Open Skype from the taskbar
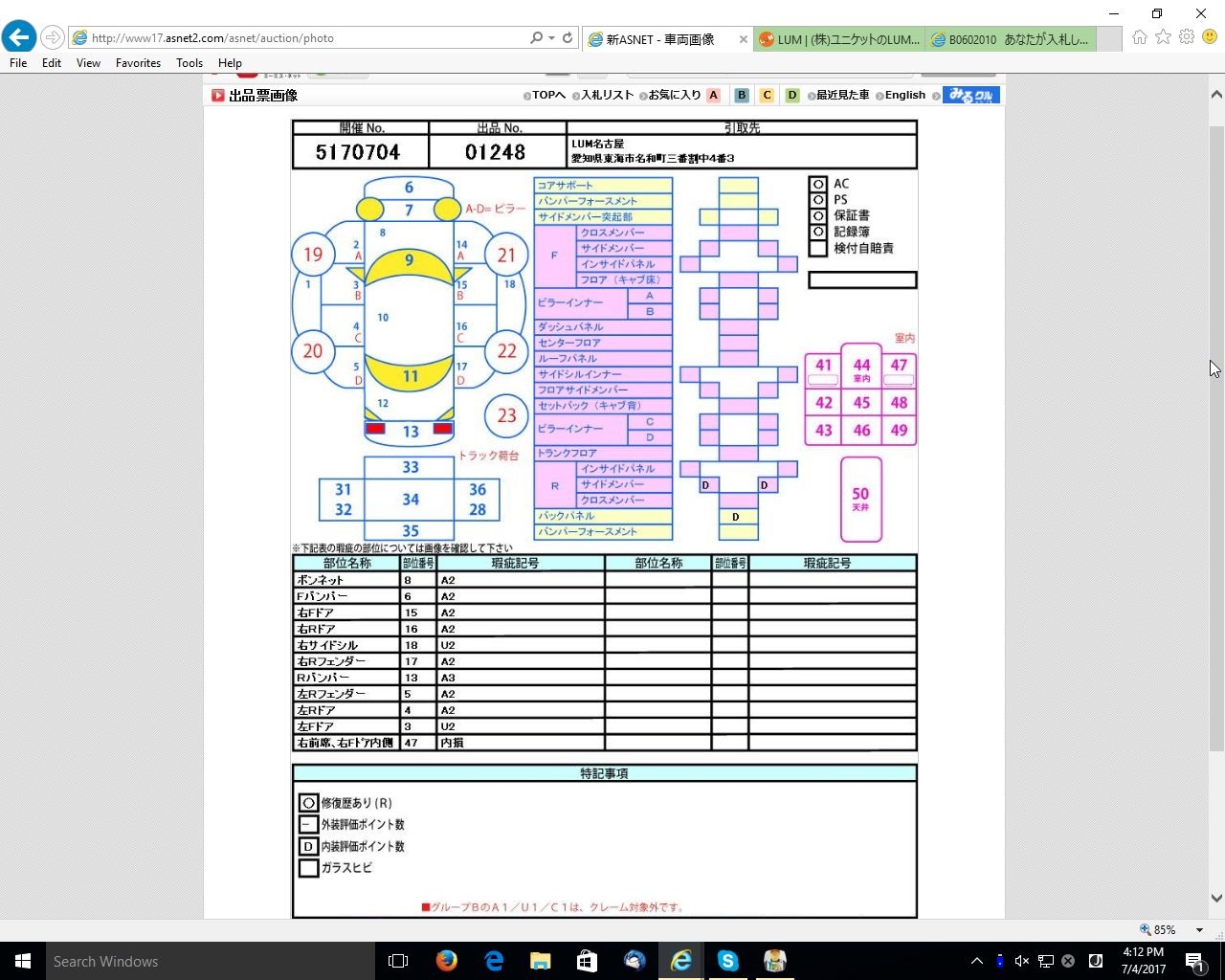This screenshot has height=980, width=1225. click(x=727, y=961)
